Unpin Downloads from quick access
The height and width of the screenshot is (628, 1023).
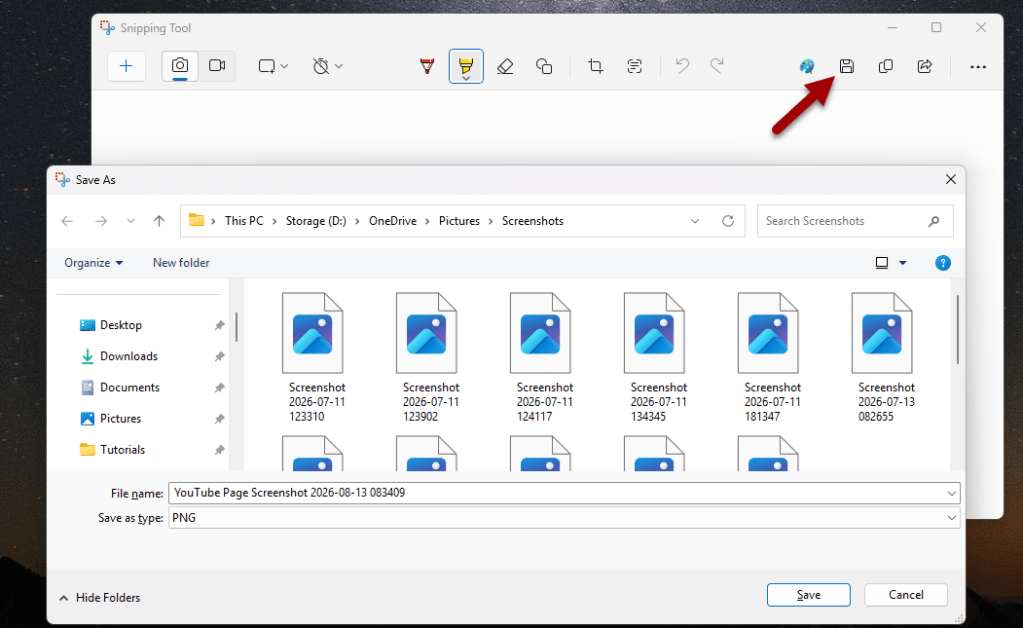point(219,356)
